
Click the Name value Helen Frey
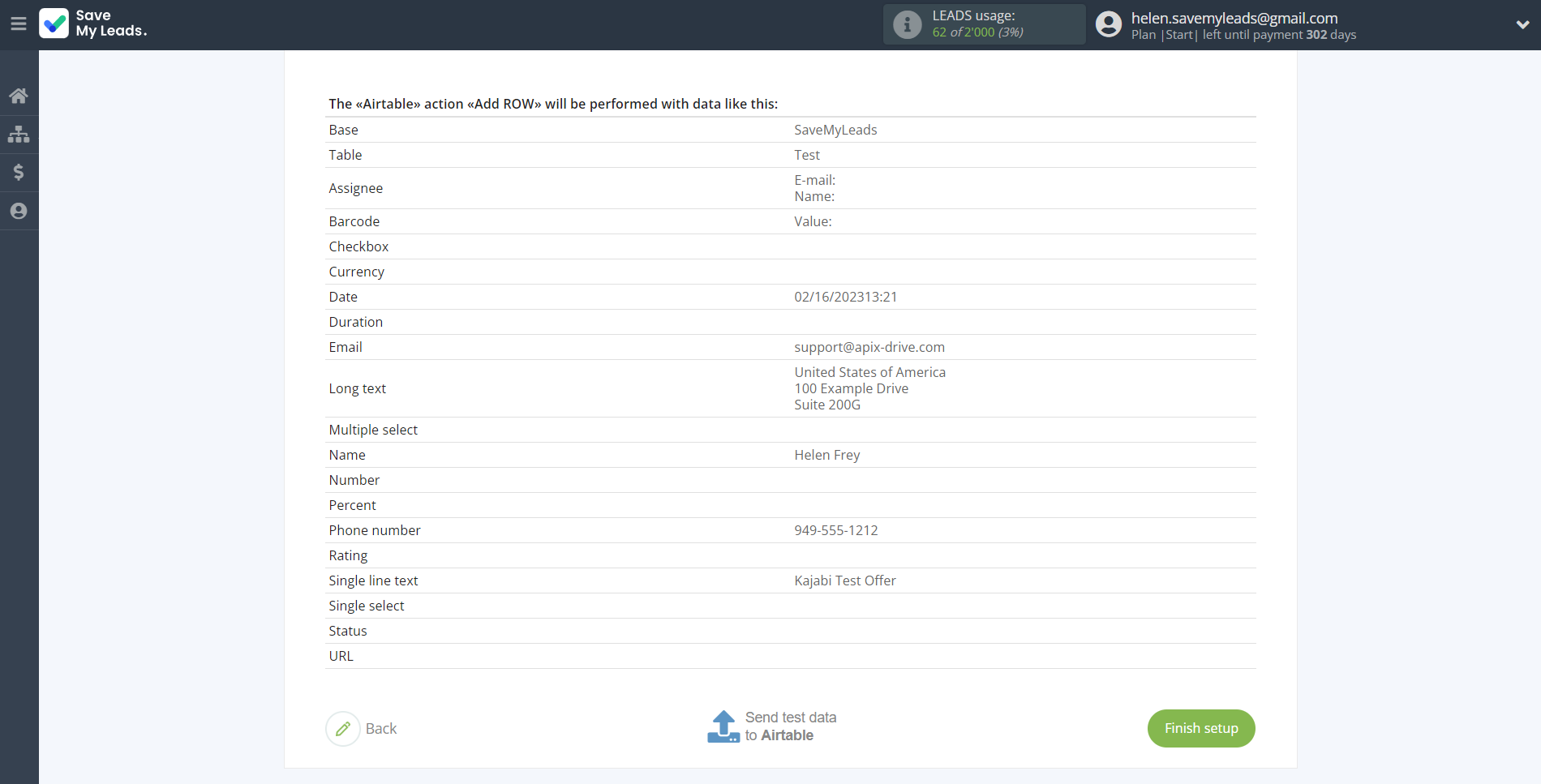coord(827,455)
